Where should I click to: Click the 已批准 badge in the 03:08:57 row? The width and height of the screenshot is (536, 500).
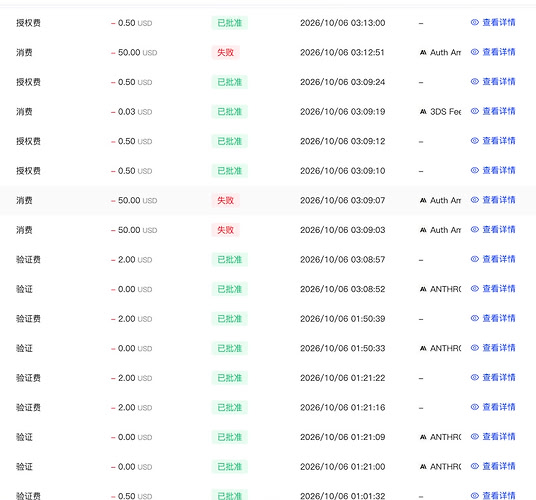pyautogui.click(x=230, y=260)
